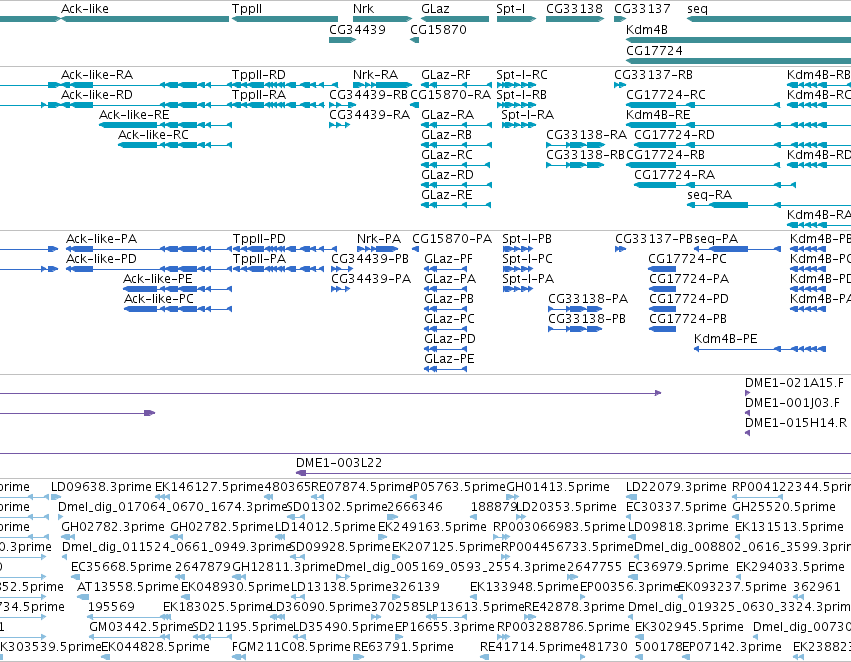Viewport: 851px width, 662px height.
Task: Select protein CG15870-PA
Action: tap(452, 239)
